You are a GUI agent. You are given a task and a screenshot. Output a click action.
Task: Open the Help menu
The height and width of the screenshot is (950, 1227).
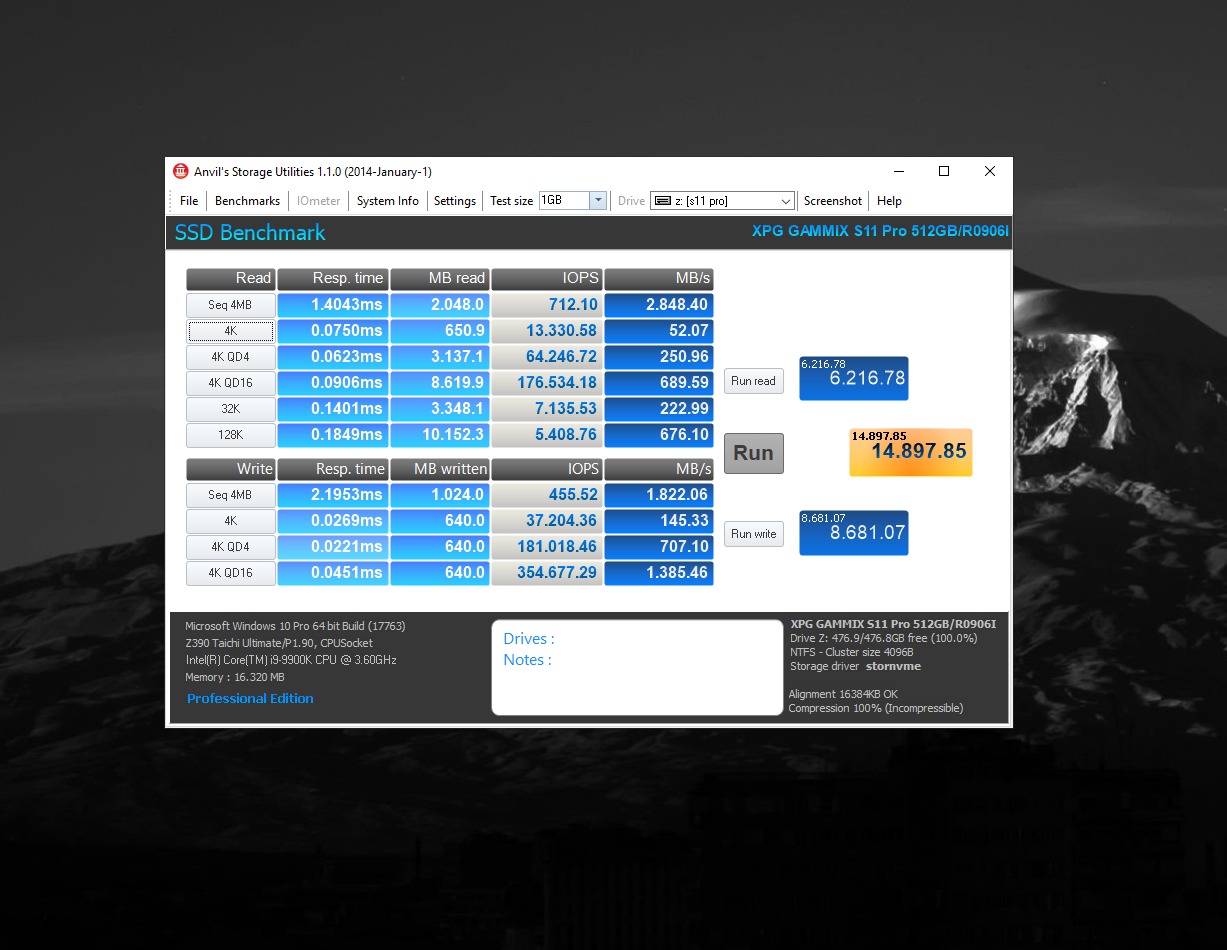(x=889, y=201)
